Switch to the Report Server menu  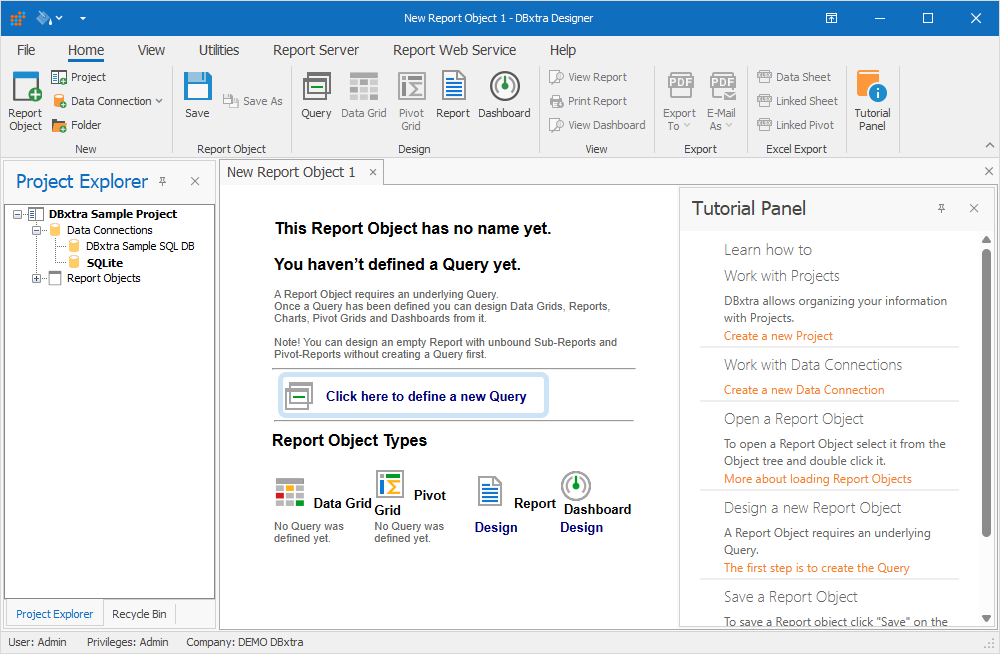click(x=316, y=50)
